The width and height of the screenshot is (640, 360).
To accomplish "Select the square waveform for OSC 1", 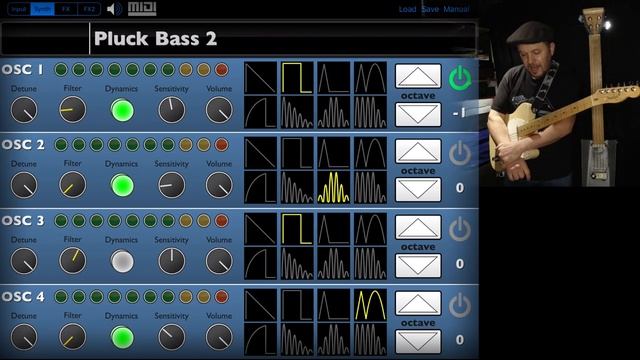I will pyautogui.click(x=297, y=78).
